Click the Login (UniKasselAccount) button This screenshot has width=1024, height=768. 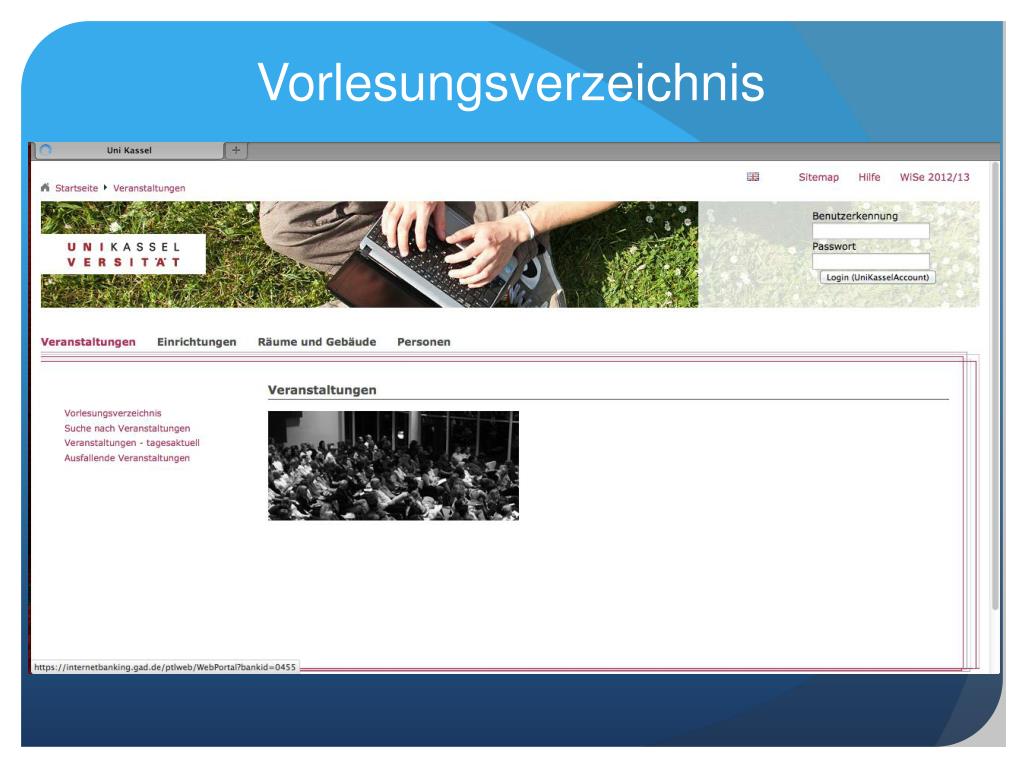[x=878, y=278]
